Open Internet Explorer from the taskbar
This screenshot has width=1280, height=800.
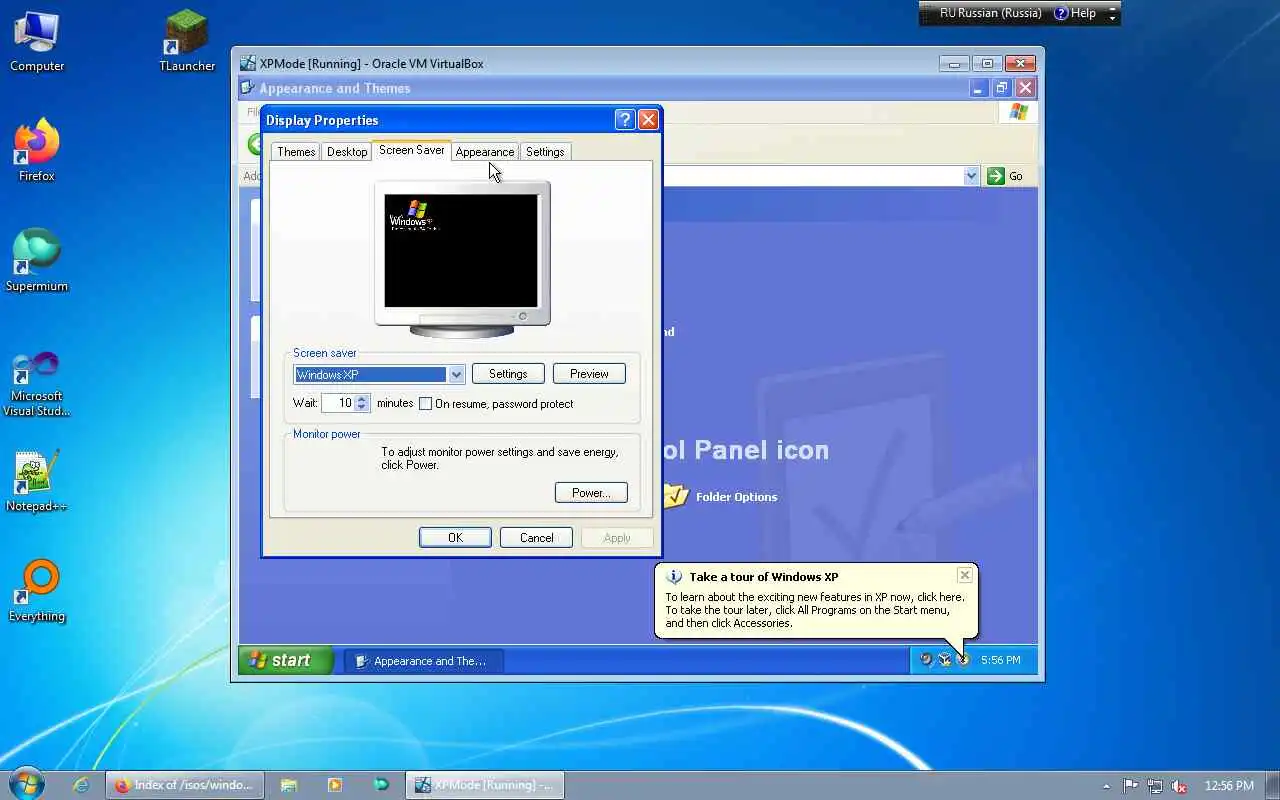(x=82, y=785)
